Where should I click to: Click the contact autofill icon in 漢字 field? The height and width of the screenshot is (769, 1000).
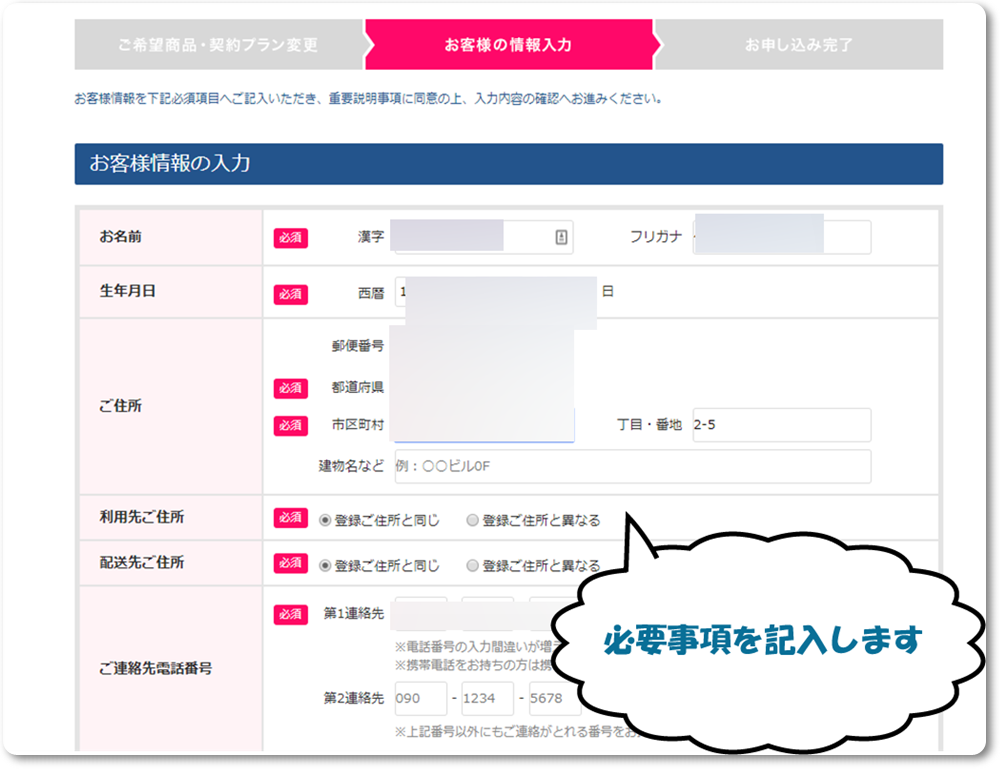click(560, 237)
